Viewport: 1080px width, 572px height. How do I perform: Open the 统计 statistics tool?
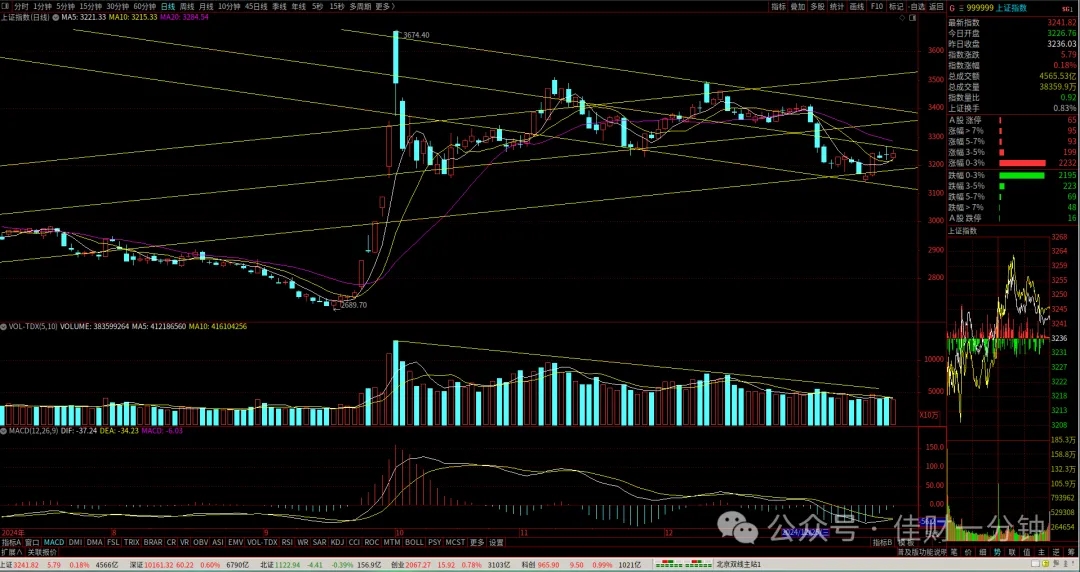837,6
